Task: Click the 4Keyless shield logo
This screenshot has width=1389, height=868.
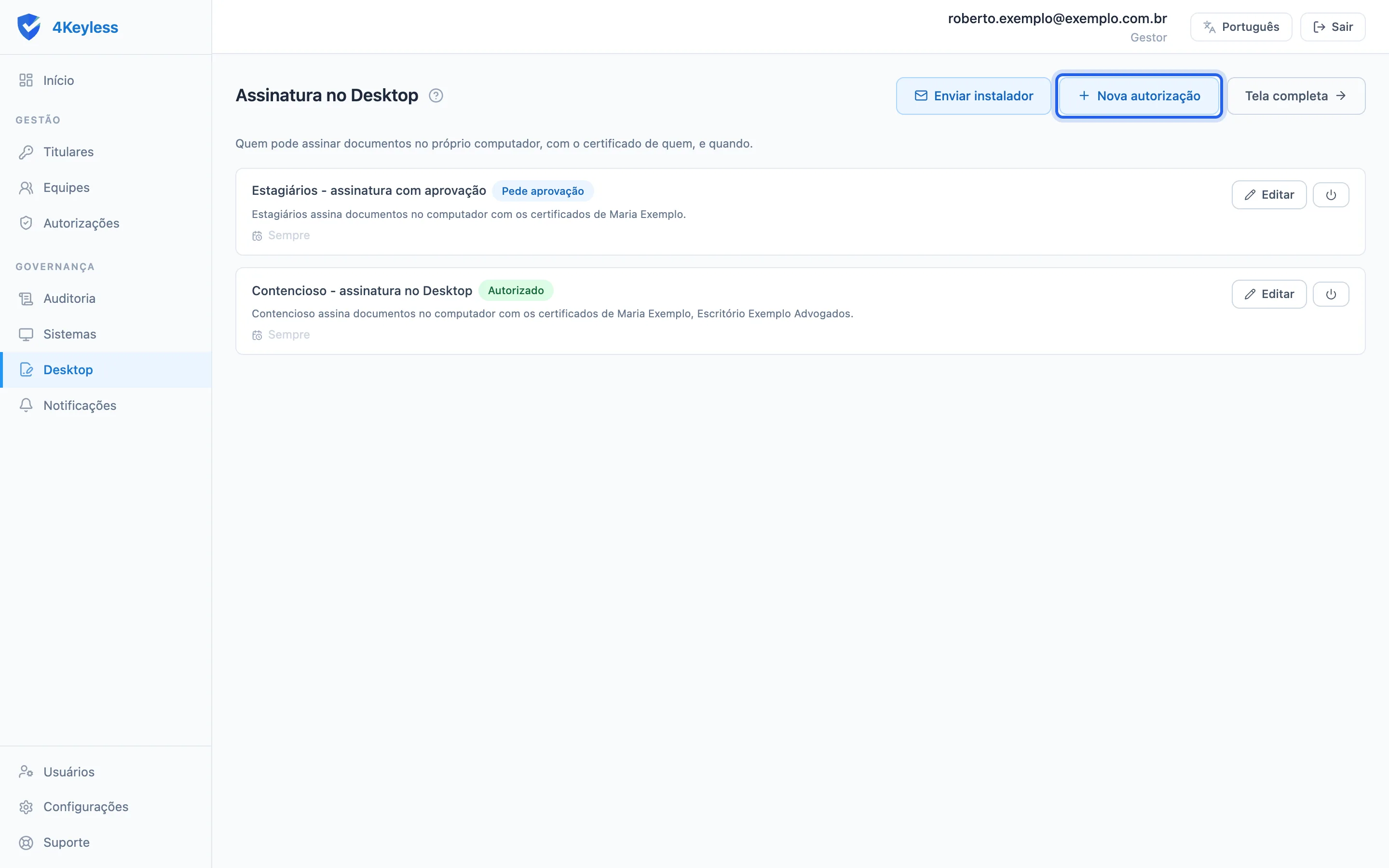Action: tap(29, 27)
